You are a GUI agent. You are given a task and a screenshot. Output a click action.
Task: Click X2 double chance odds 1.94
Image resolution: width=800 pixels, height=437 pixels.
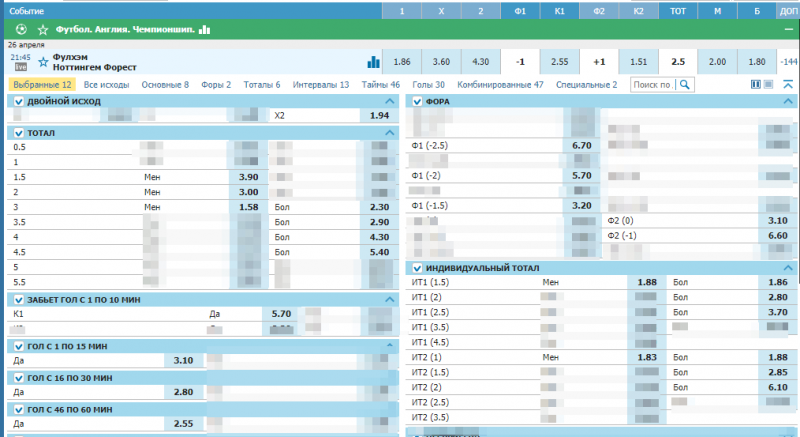pos(379,116)
